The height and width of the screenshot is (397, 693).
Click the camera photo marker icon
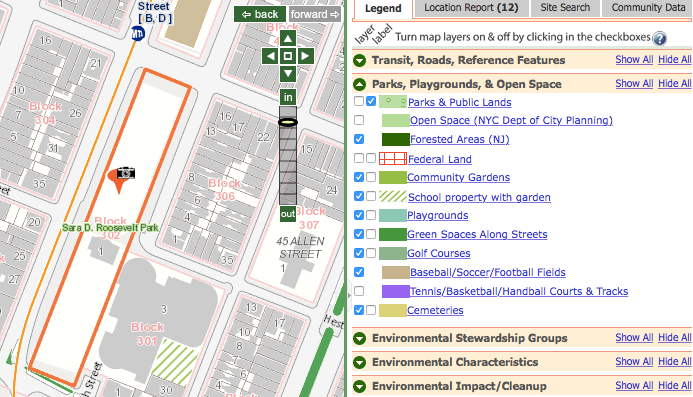(x=126, y=173)
